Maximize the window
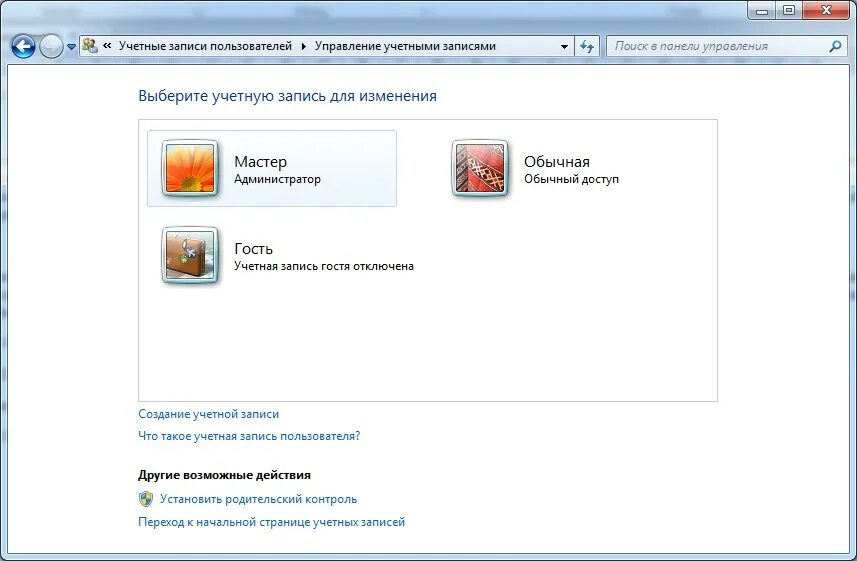Screen dimensions: 857x561 coord(788,10)
